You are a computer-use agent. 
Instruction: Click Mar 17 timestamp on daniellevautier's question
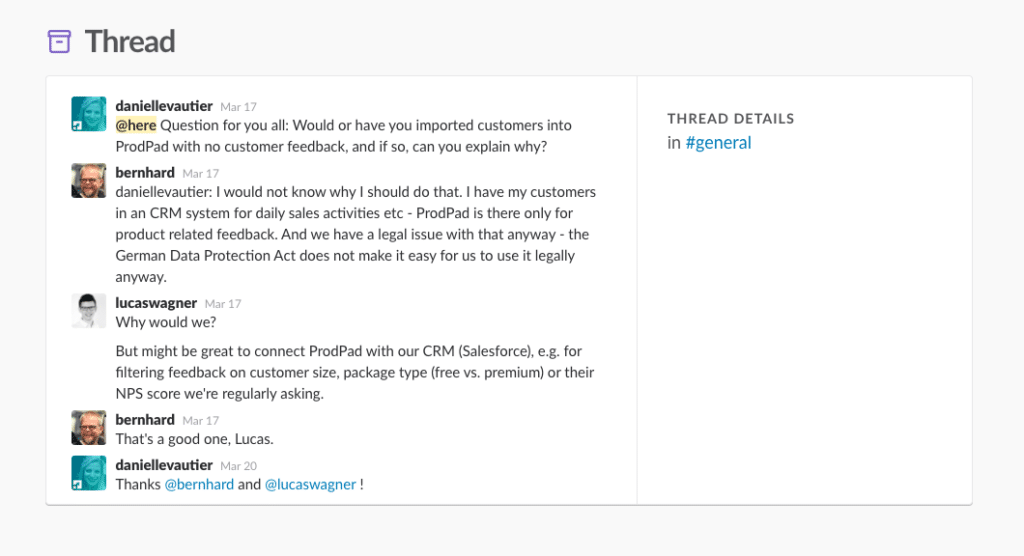pyautogui.click(x=238, y=106)
